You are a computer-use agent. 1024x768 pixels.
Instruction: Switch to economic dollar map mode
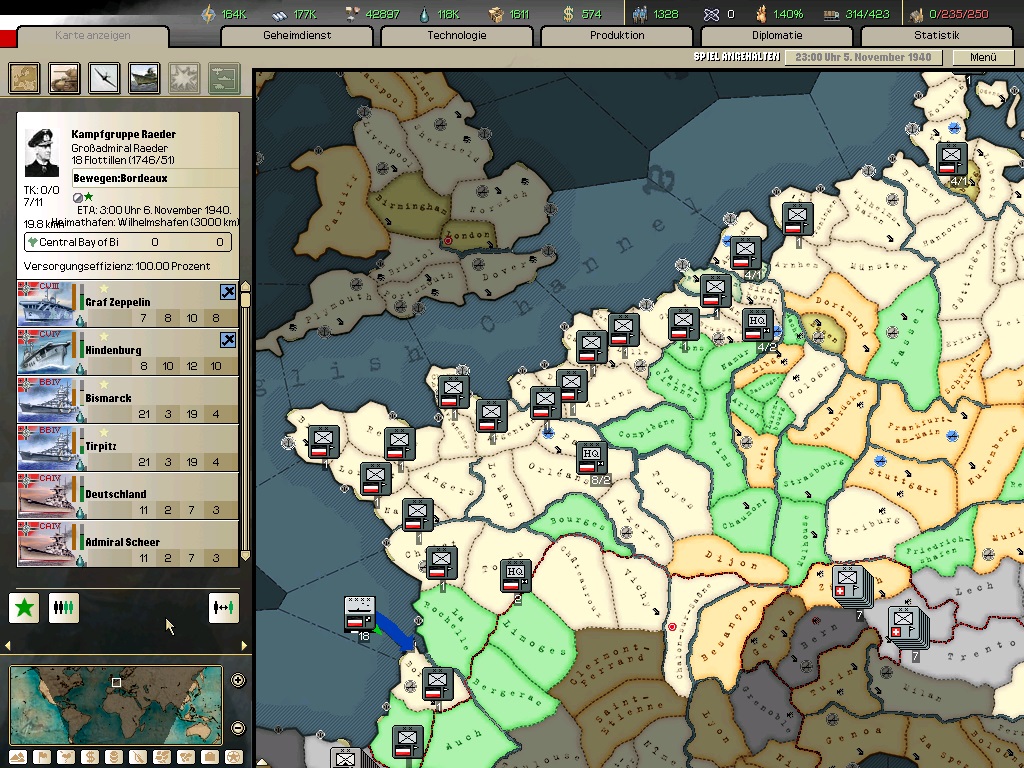click(x=90, y=758)
